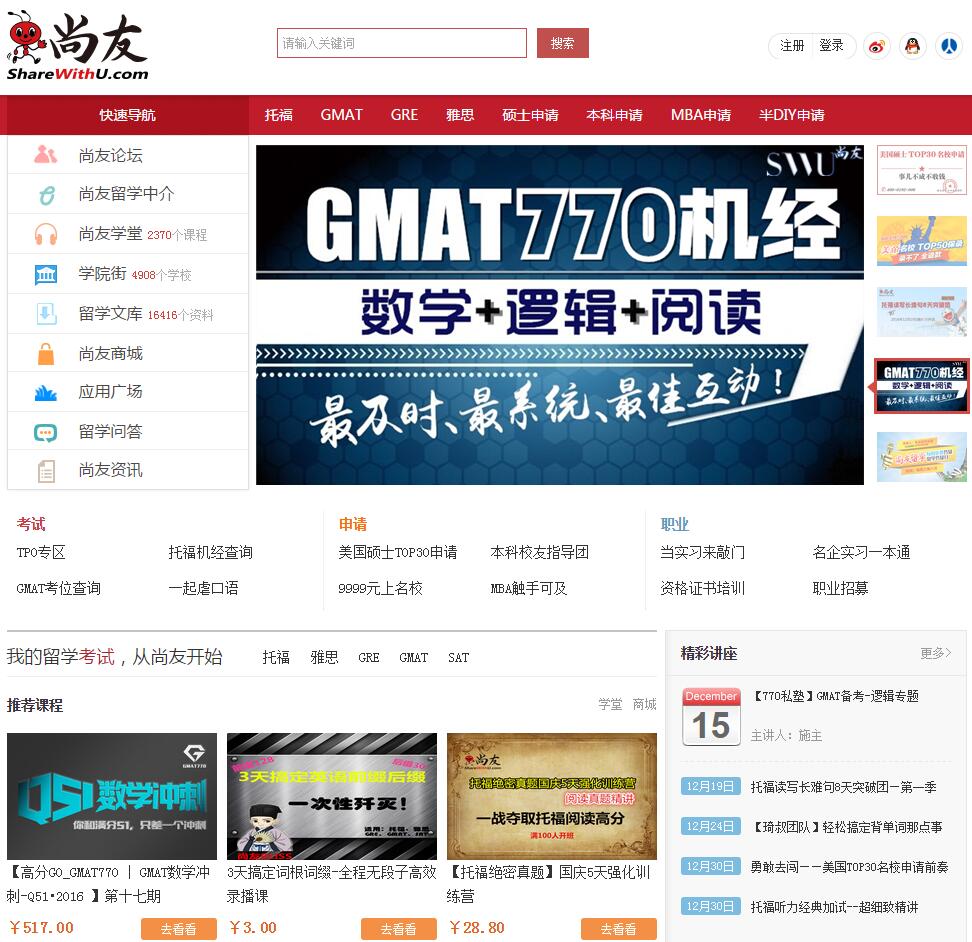Focus the keyword search input field
Screen dimensions: 972x942
pyautogui.click(x=402, y=43)
